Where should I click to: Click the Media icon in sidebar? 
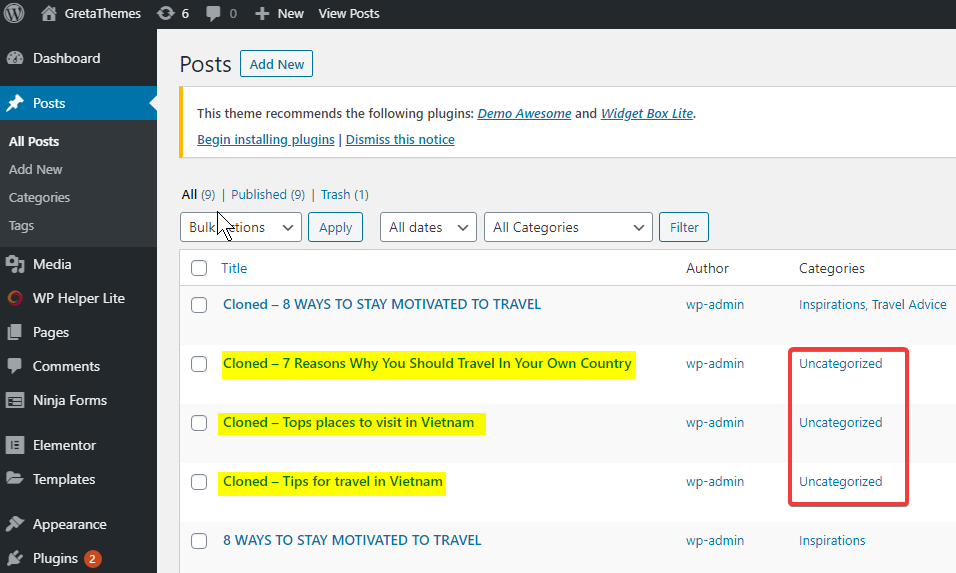coord(15,265)
